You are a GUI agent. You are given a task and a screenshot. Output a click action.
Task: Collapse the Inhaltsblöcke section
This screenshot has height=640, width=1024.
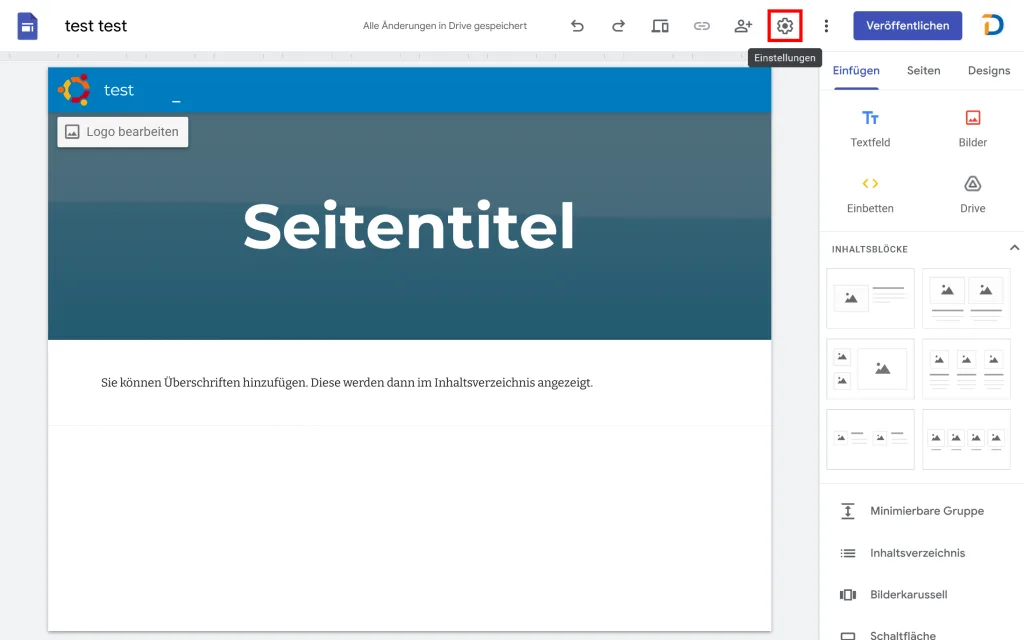click(x=1014, y=248)
